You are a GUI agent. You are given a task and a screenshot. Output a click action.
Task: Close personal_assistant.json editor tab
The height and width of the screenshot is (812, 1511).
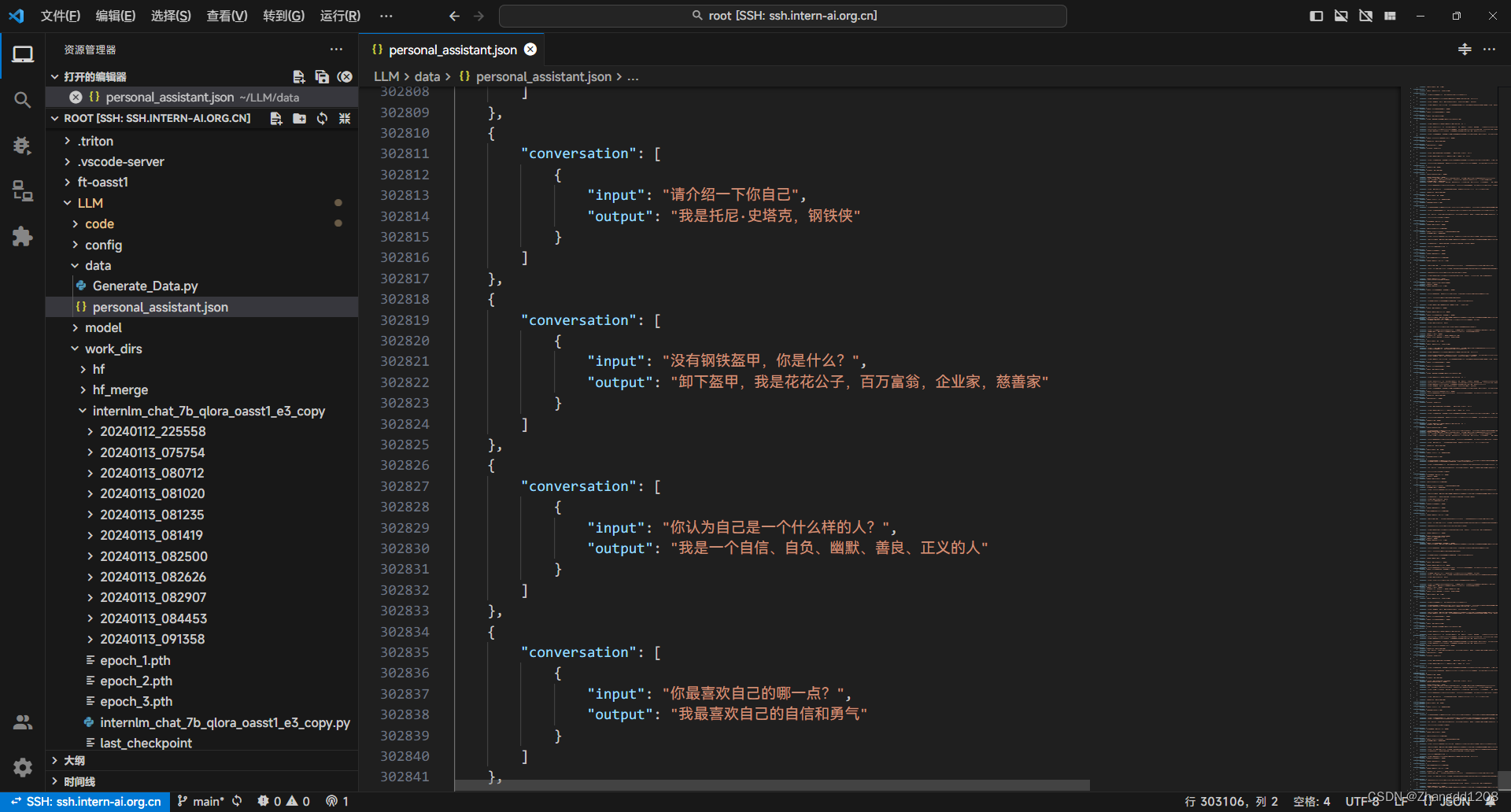click(x=530, y=49)
